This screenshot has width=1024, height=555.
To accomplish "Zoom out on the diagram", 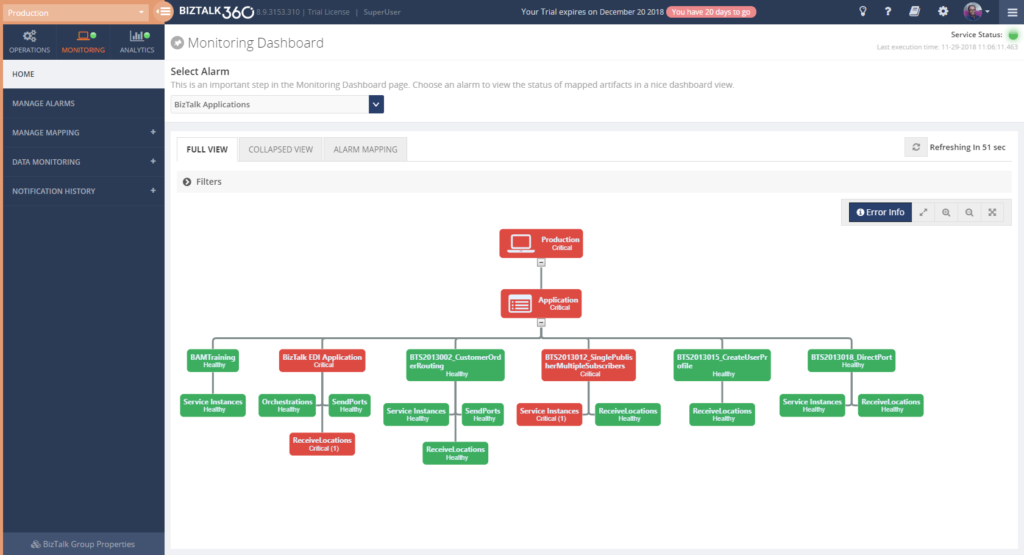I will point(969,212).
